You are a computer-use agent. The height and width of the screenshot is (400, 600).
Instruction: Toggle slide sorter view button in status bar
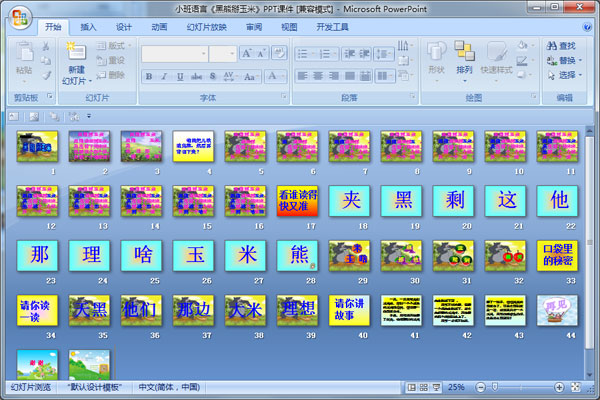423,387
